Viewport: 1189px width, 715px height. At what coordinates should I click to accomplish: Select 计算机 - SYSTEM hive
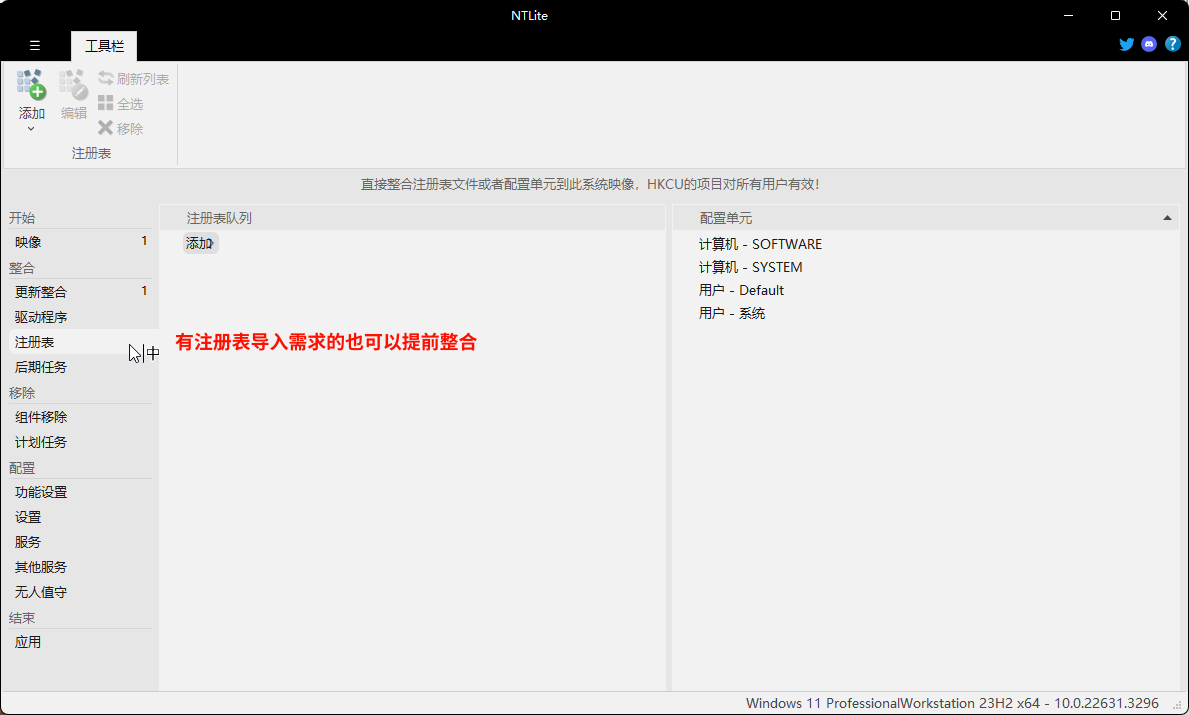tap(750, 267)
